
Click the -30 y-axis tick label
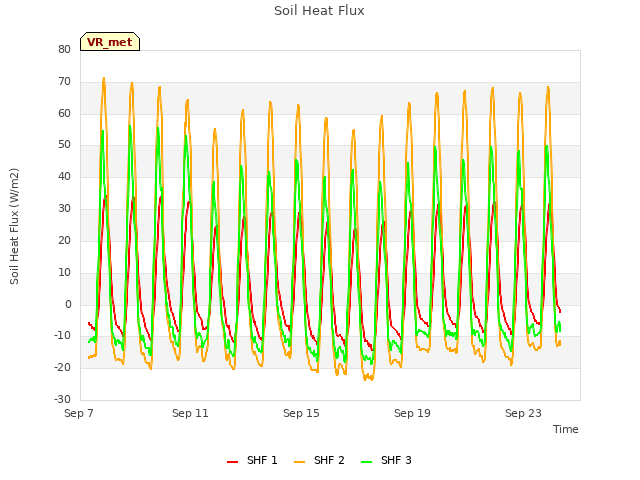coord(63,399)
